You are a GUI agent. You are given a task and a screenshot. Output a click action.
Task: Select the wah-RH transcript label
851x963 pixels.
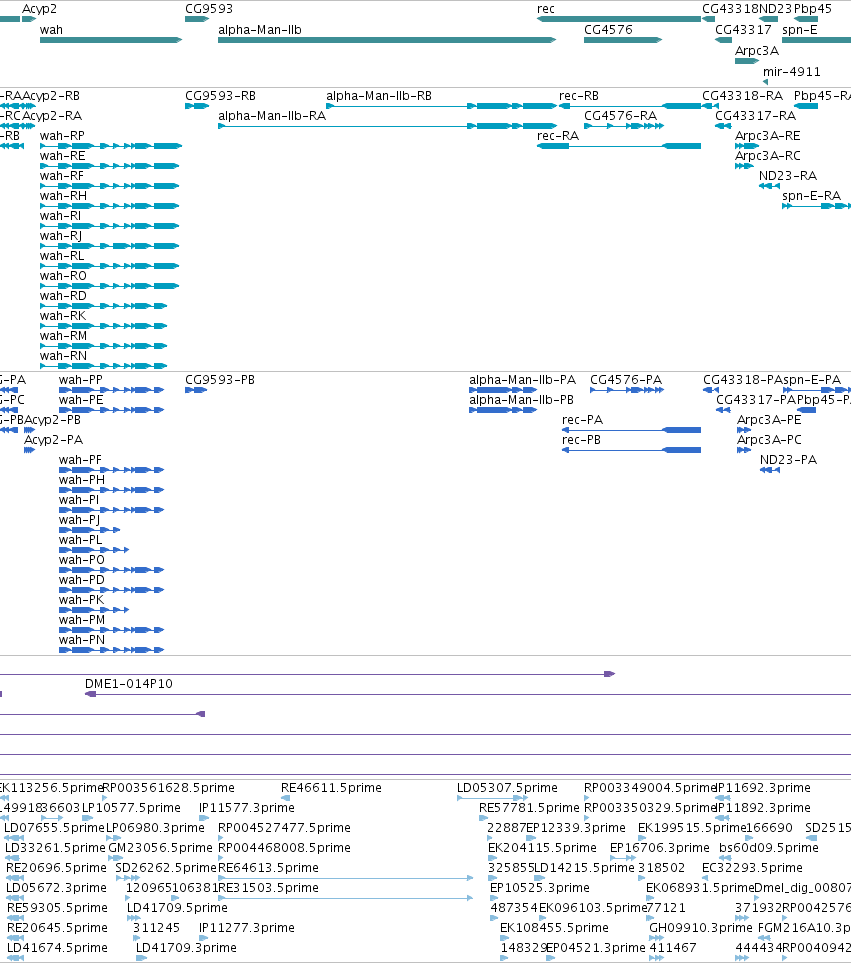click(63, 195)
